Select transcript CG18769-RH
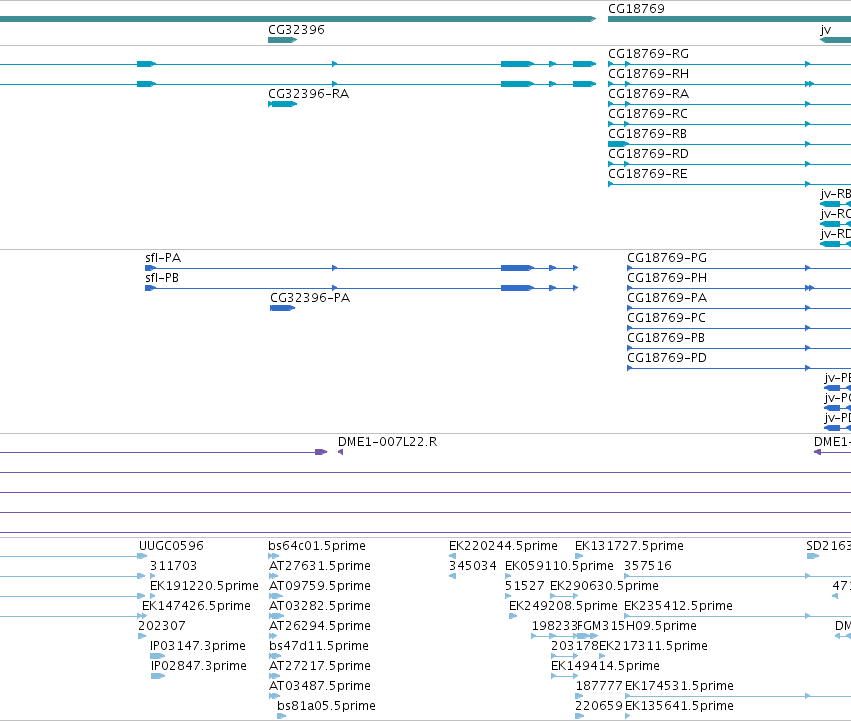 point(649,74)
